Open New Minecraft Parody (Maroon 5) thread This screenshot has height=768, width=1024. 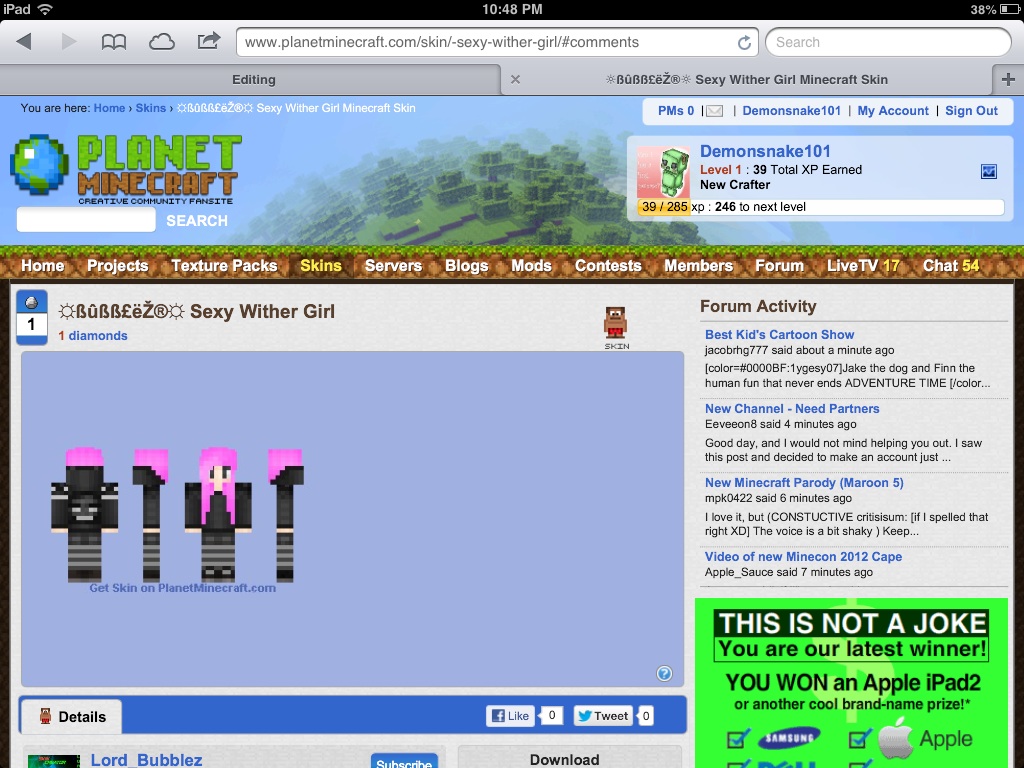pos(804,483)
